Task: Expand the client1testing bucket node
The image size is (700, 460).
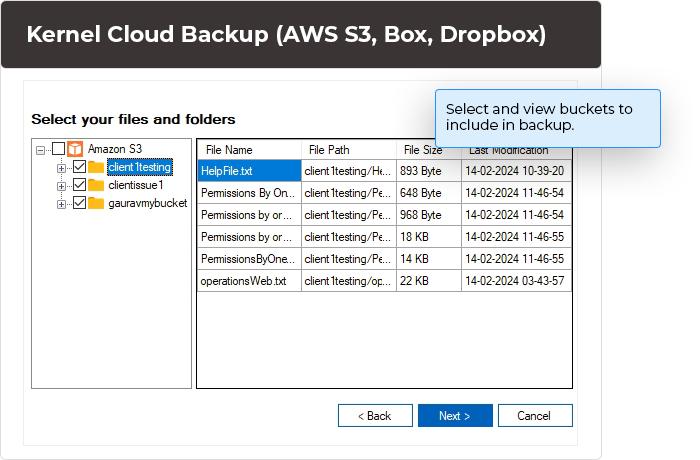Action: coord(62,168)
